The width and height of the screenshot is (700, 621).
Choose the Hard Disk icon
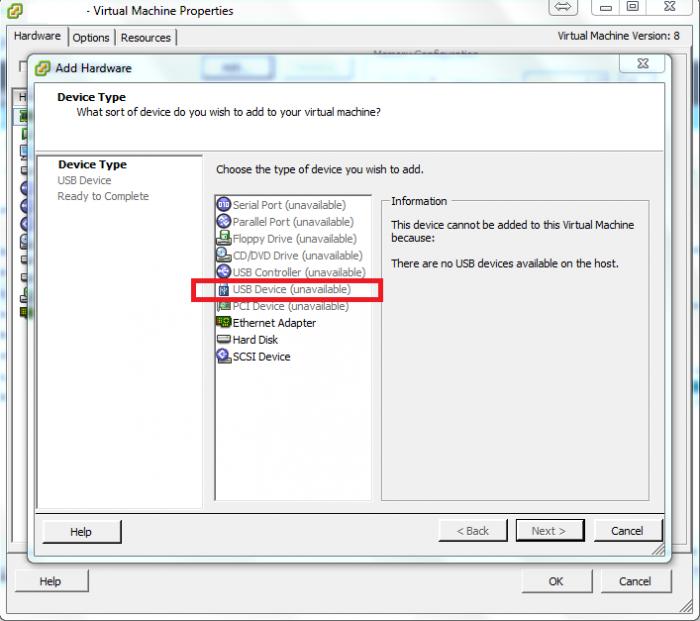(x=224, y=339)
